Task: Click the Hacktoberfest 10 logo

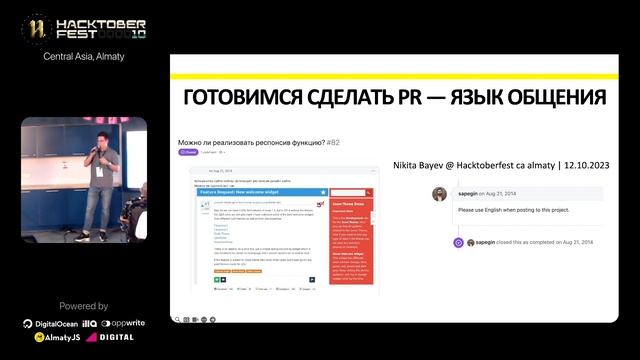Action: pyautogui.click(x=84, y=29)
